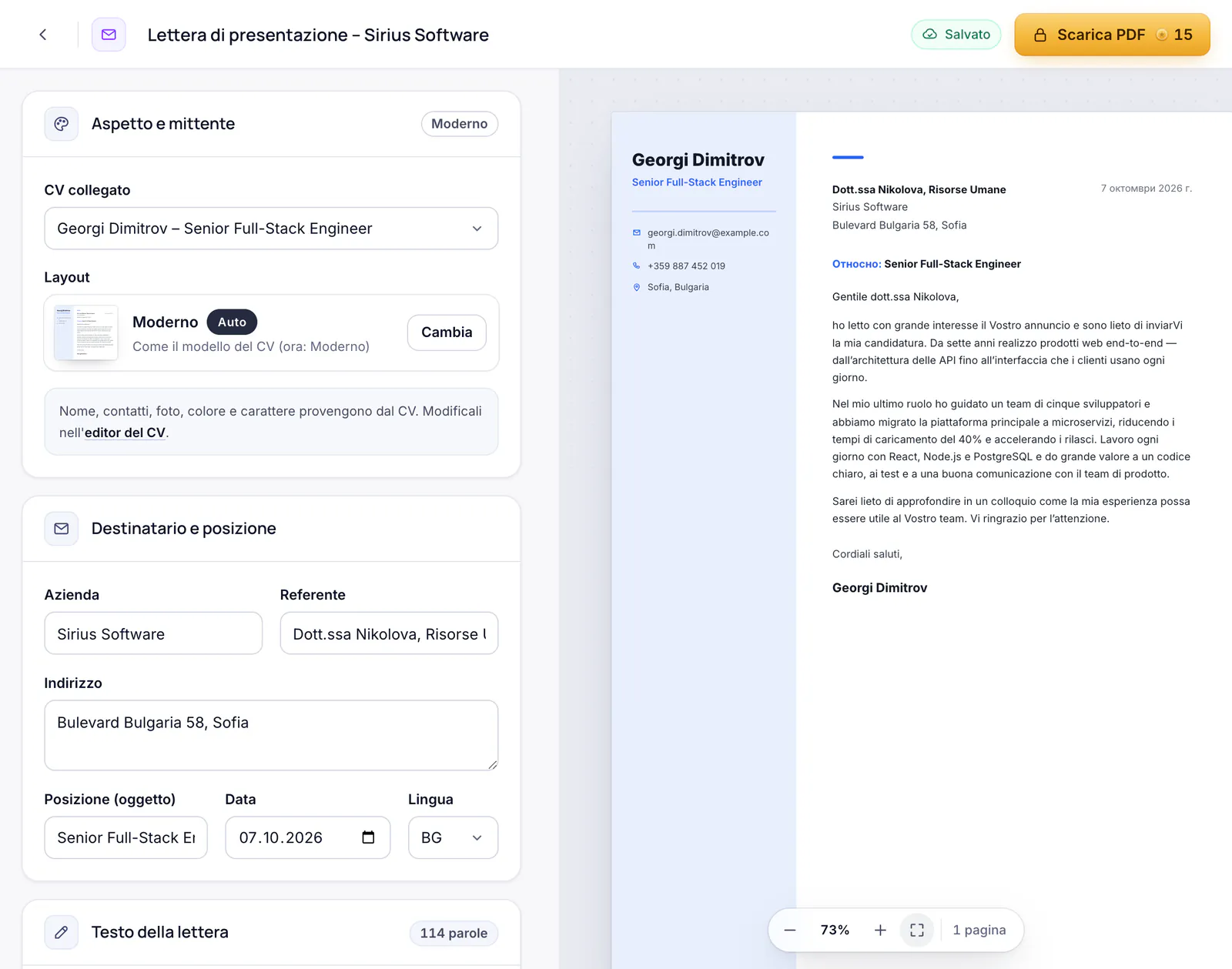Click the Cordiali saluti closing line

click(x=867, y=554)
